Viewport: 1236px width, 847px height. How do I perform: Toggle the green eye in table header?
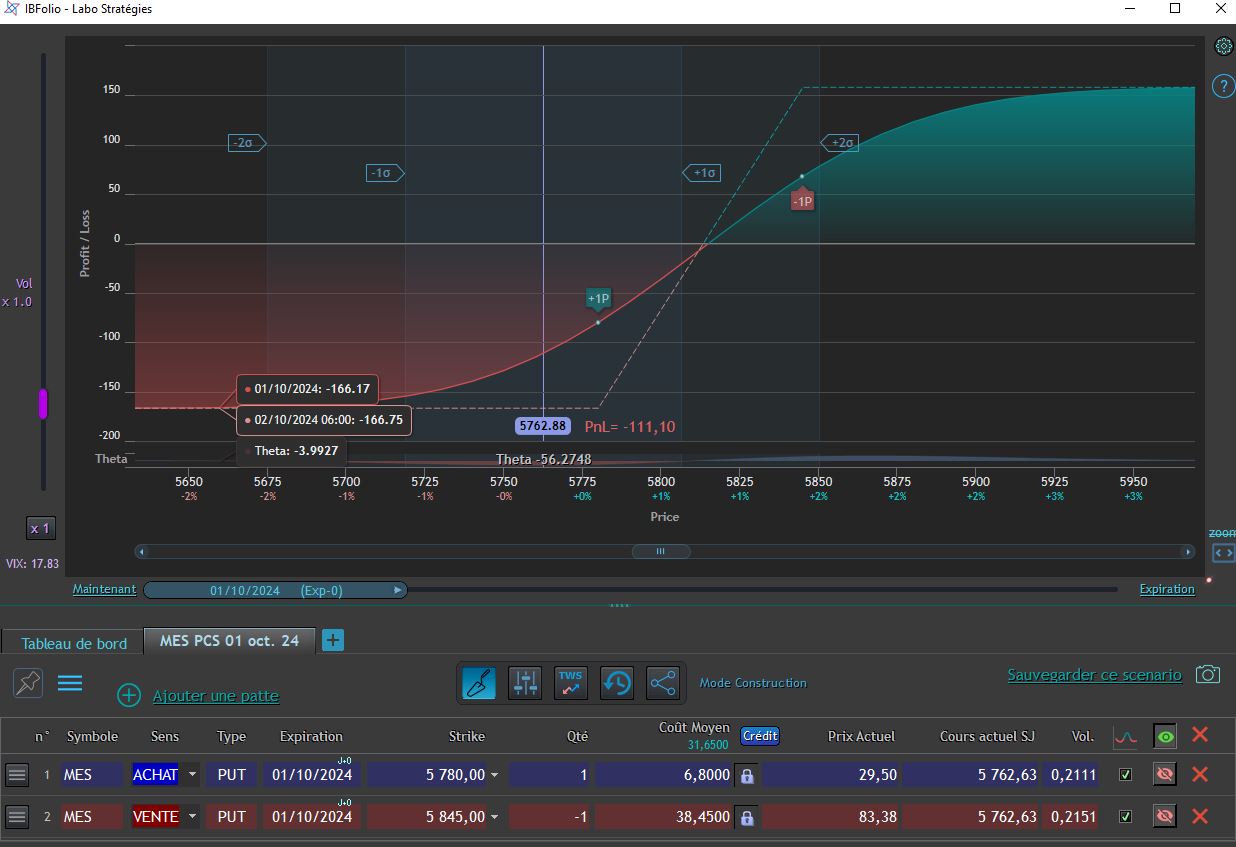click(1164, 737)
